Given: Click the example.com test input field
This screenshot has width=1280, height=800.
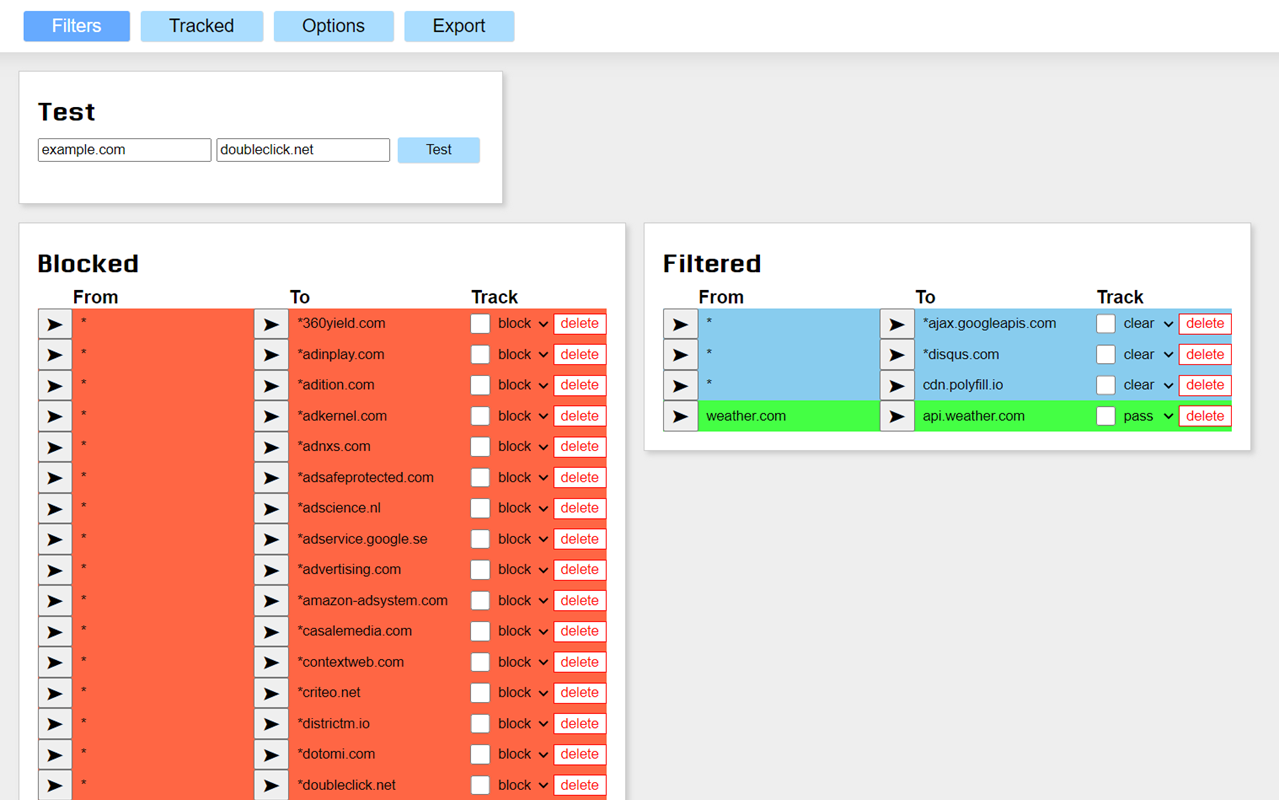Looking at the screenshot, I should [124, 150].
